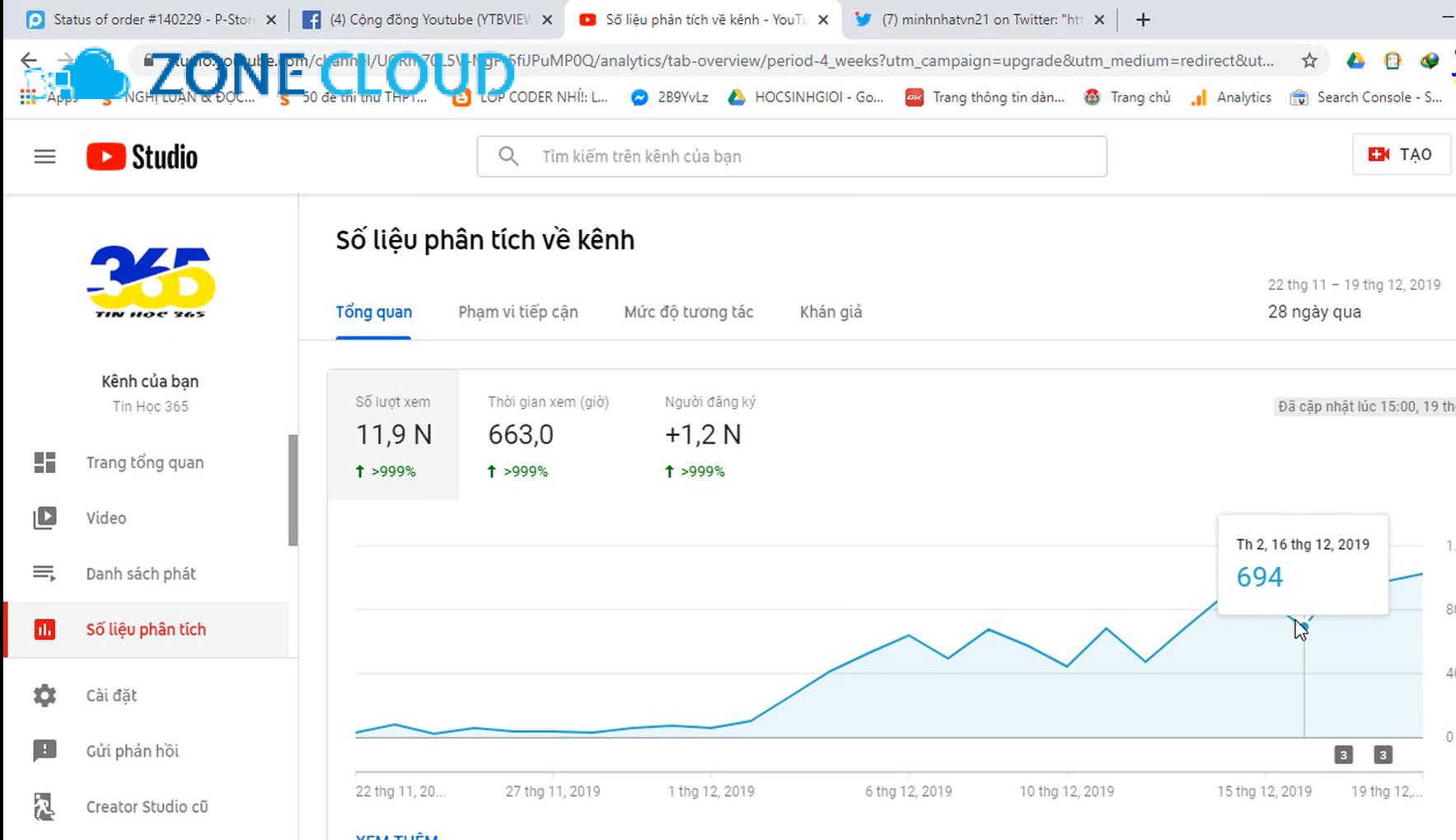Click Gửi phản hồi feedback icon
This screenshot has height=840, width=1456.
[44, 751]
